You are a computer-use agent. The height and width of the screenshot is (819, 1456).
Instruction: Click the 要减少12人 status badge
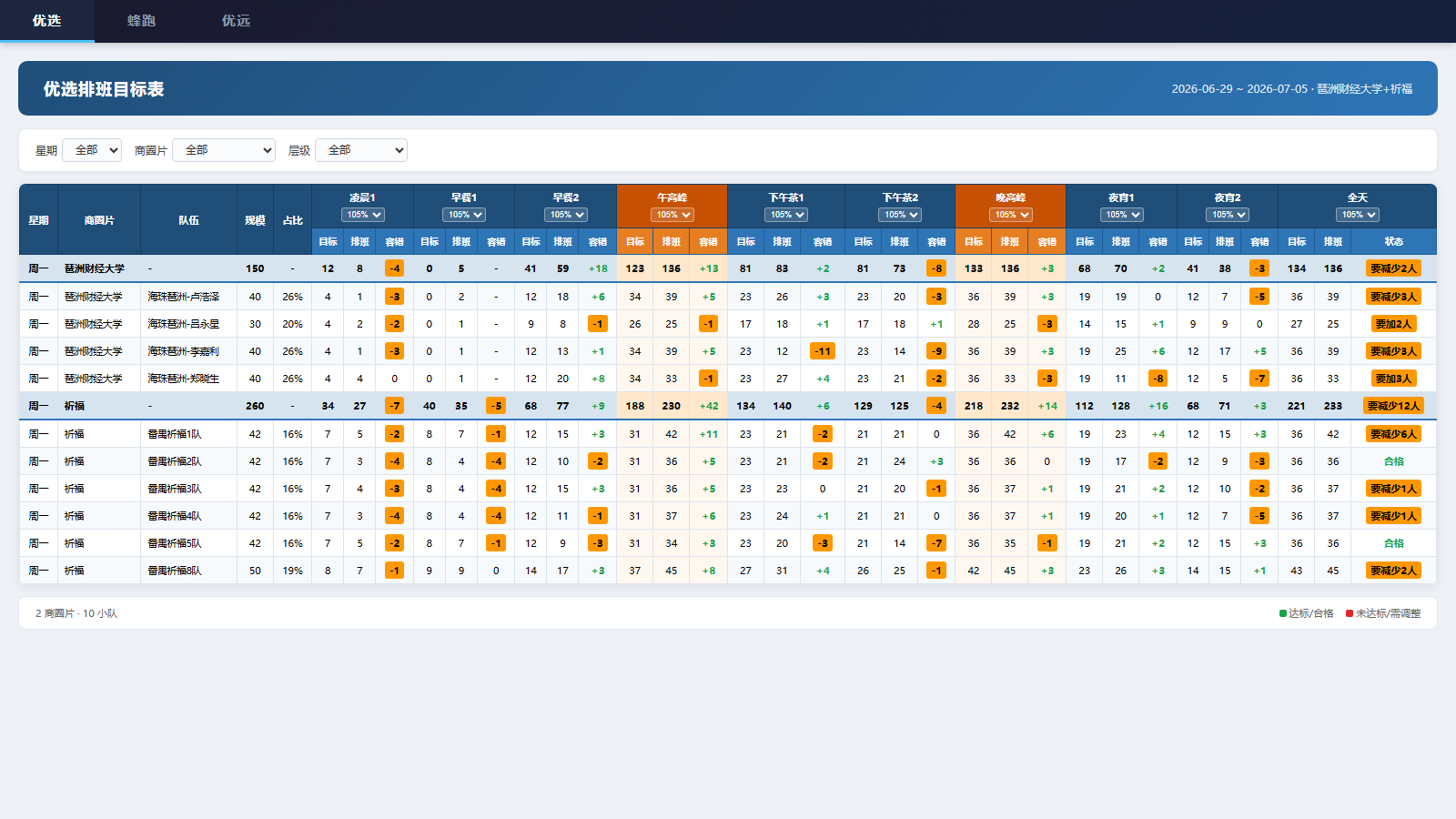pos(1394,406)
